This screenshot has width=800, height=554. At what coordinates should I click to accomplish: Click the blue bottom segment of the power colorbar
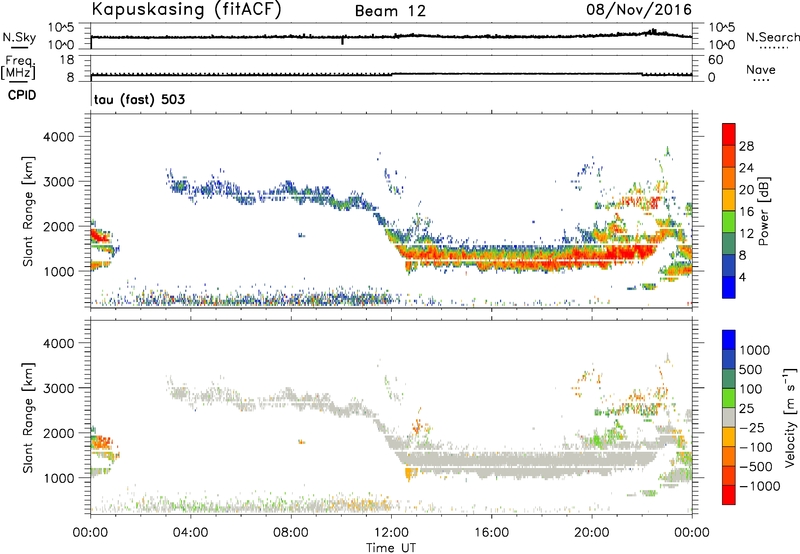coord(729,287)
